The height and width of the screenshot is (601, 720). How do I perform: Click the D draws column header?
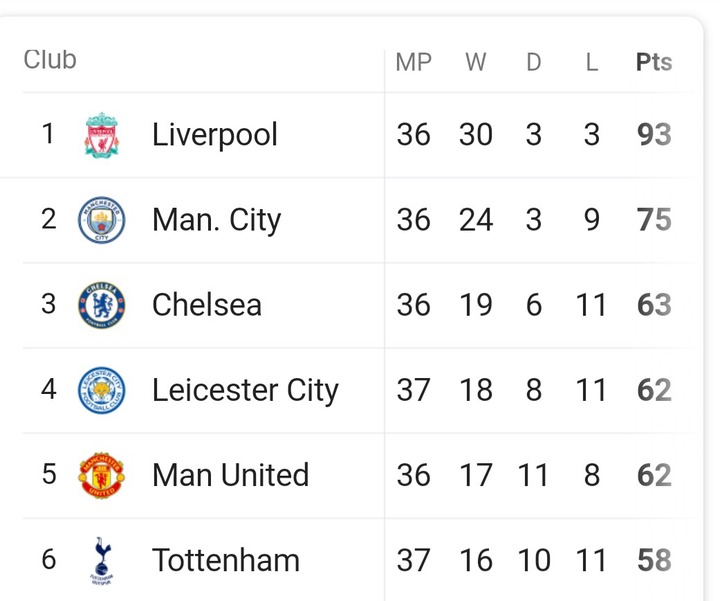534,62
